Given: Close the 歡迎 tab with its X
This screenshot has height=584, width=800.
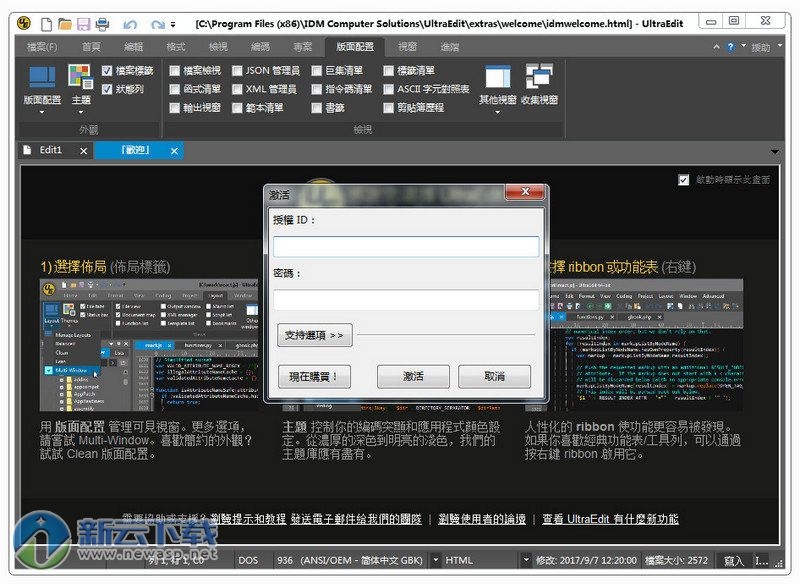Looking at the screenshot, I should click(x=174, y=151).
